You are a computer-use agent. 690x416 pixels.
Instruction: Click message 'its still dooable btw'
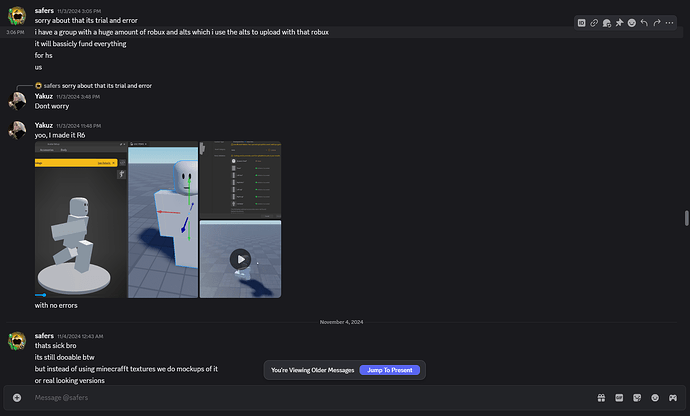[65, 357]
